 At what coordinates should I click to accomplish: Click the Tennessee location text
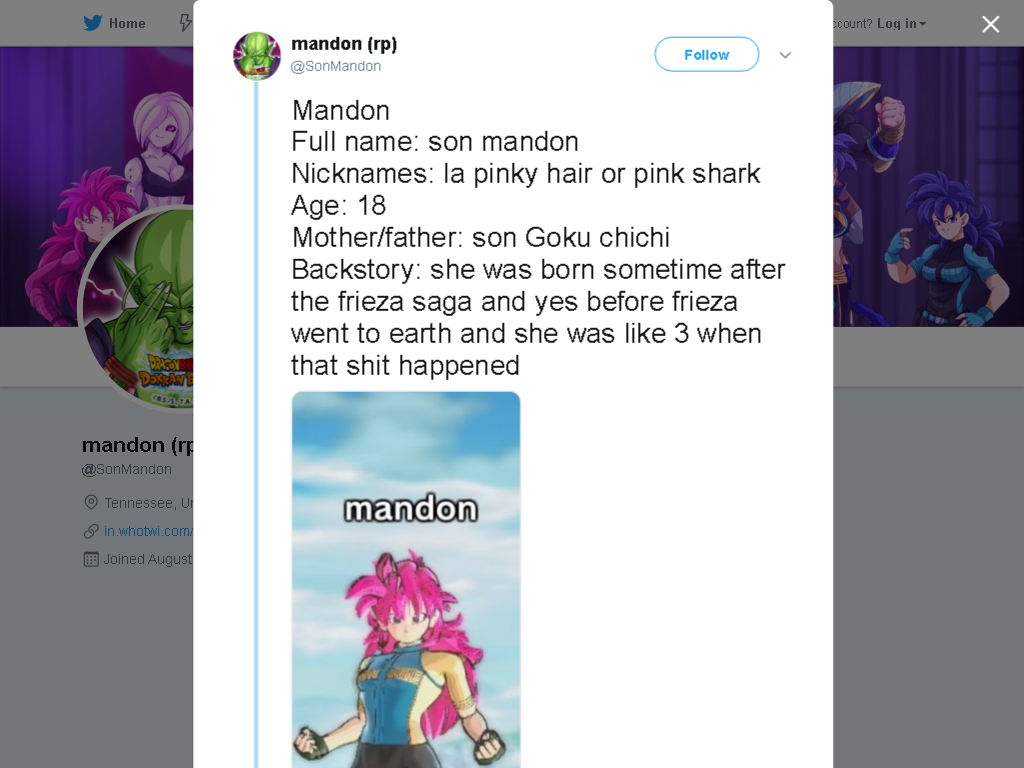[149, 503]
